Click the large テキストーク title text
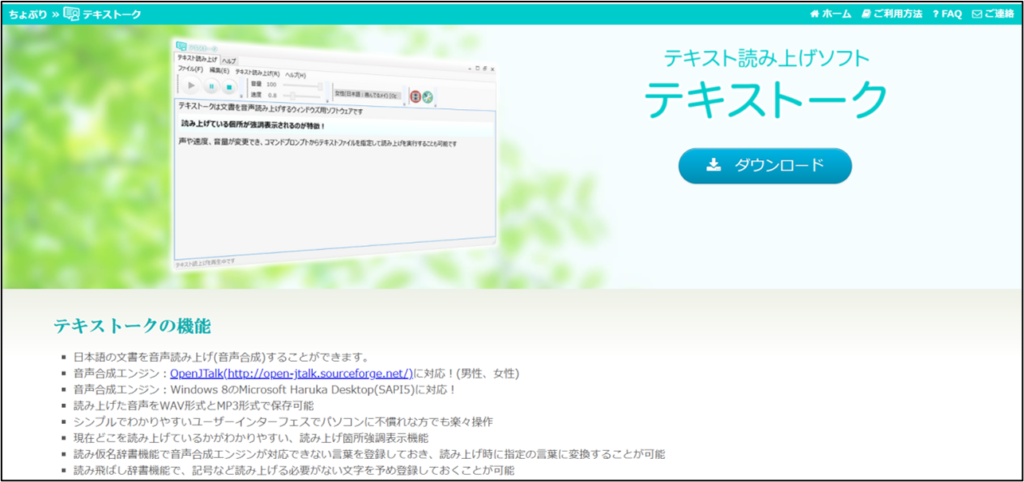This screenshot has width=1024, height=482. click(765, 98)
